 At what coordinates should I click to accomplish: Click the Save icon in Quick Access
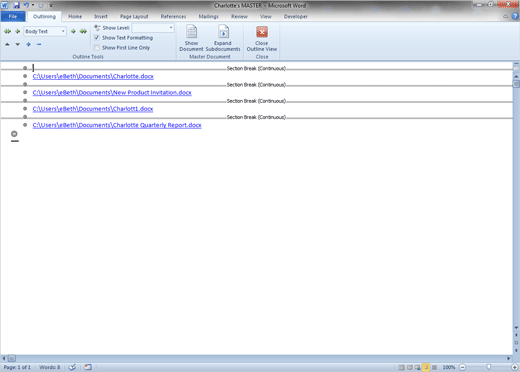point(16,5)
